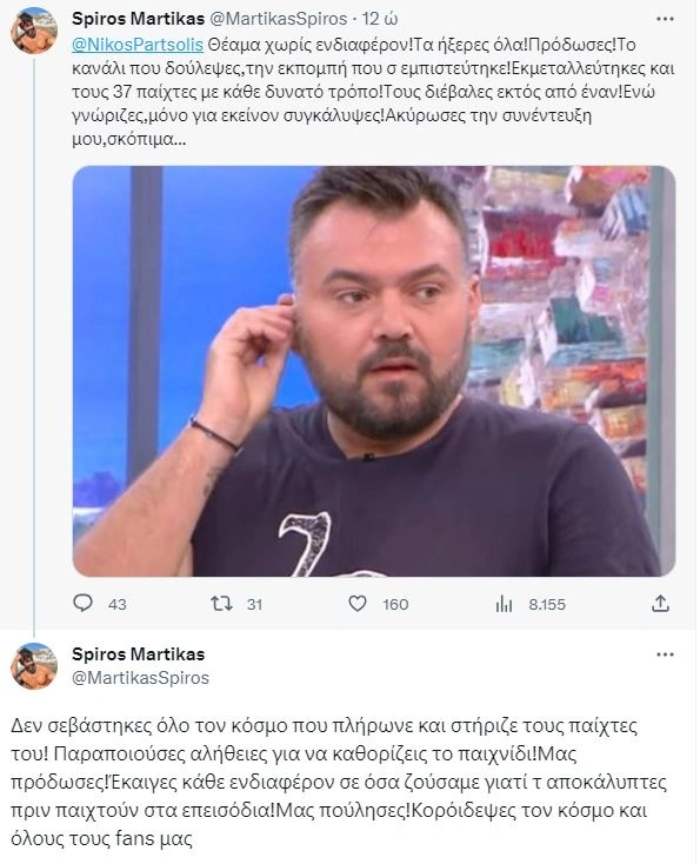Click the reply speech bubble icon

click(x=83, y=603)
